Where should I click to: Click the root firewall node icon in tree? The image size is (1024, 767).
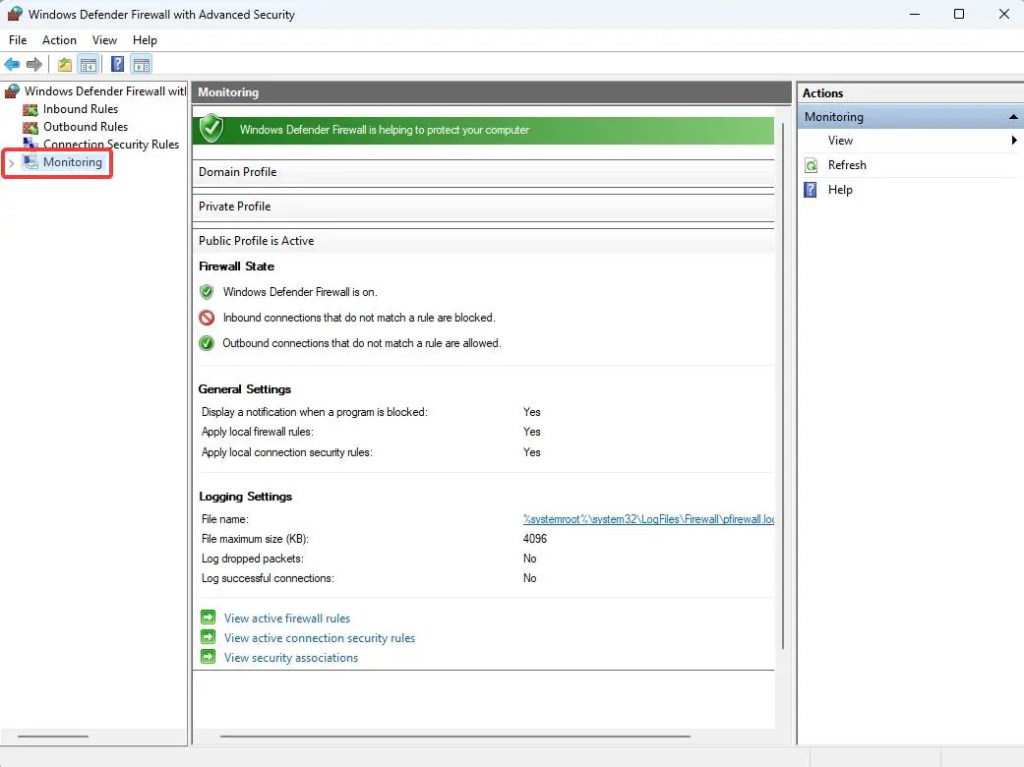(x=12, y=91)
